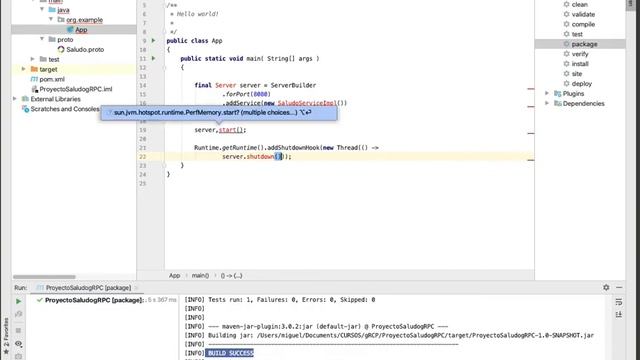Click the Tests run summary line in console
This screenshot has height=360, width=640.
click(x=280, y=300)
